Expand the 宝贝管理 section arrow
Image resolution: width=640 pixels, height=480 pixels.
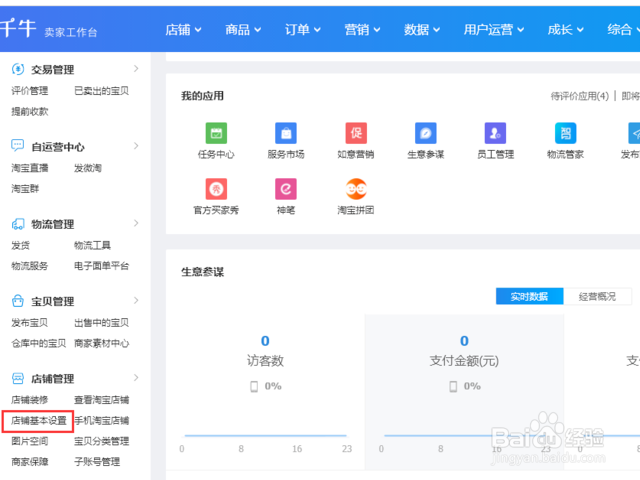tap(136, 300)
